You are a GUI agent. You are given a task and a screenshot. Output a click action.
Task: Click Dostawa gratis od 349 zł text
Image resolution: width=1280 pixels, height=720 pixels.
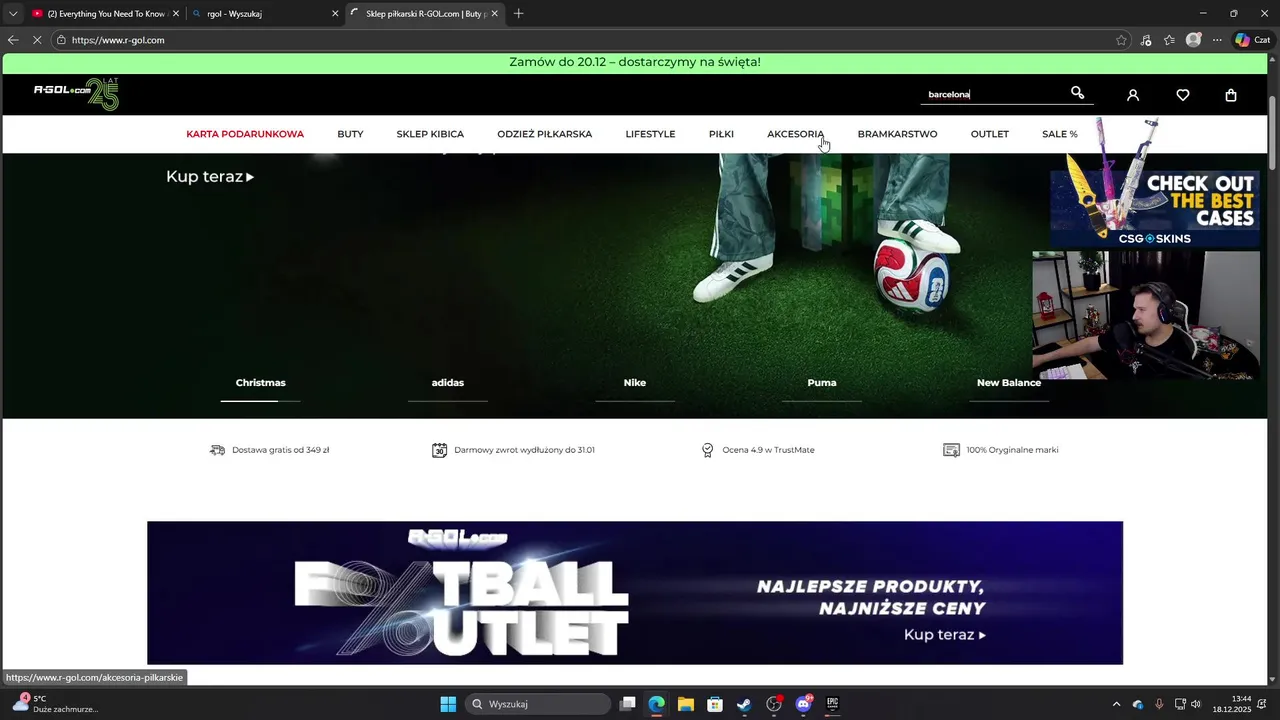(x=280, y=450)
